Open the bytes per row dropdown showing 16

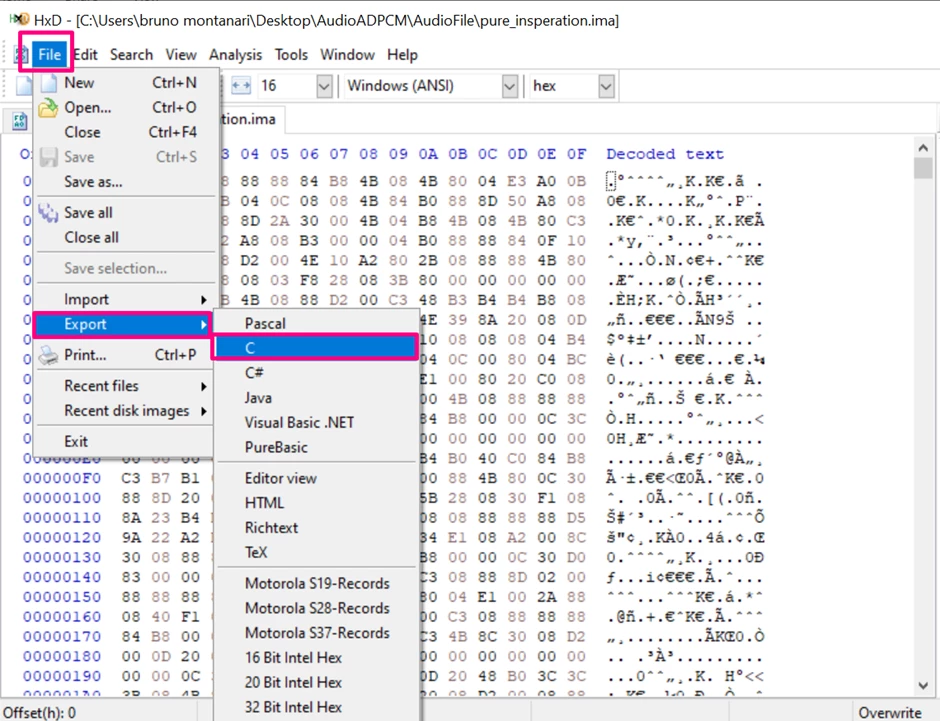tap(324, 86)
